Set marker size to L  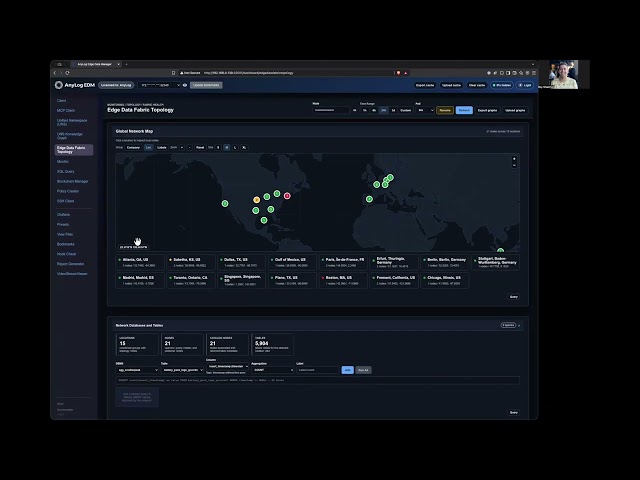tap(235, 147)
